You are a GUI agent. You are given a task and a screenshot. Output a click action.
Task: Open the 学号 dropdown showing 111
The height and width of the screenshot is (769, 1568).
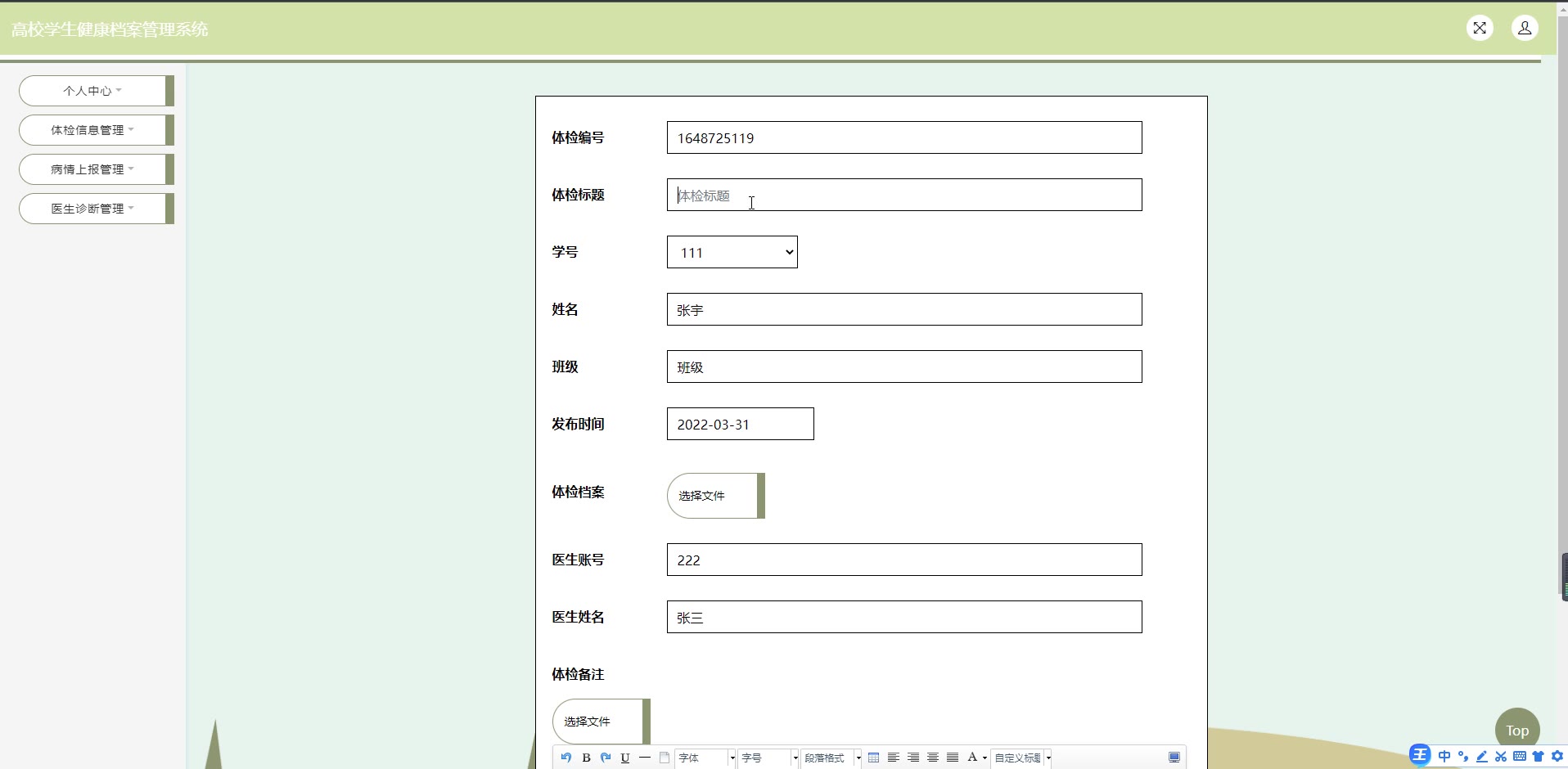click(x=732, y=252)
